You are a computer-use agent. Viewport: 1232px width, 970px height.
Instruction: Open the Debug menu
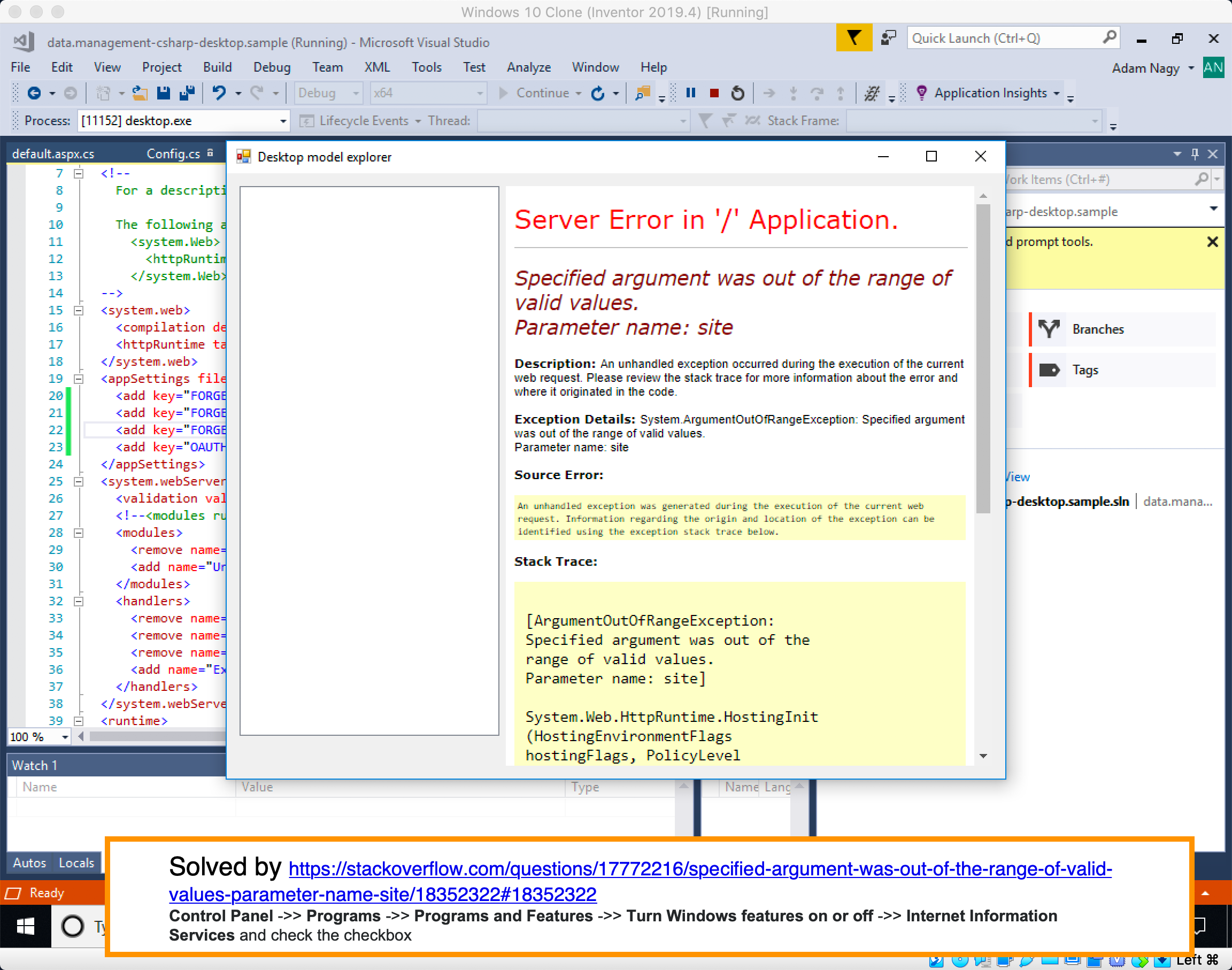[272, 67]
